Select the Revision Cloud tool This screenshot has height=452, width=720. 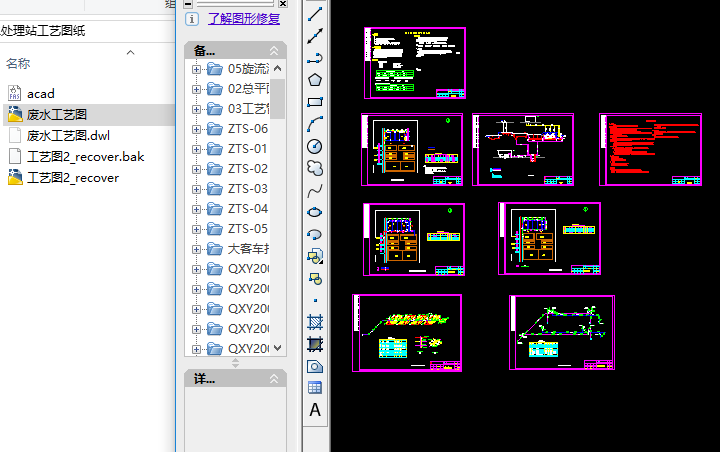coord(315,168)
